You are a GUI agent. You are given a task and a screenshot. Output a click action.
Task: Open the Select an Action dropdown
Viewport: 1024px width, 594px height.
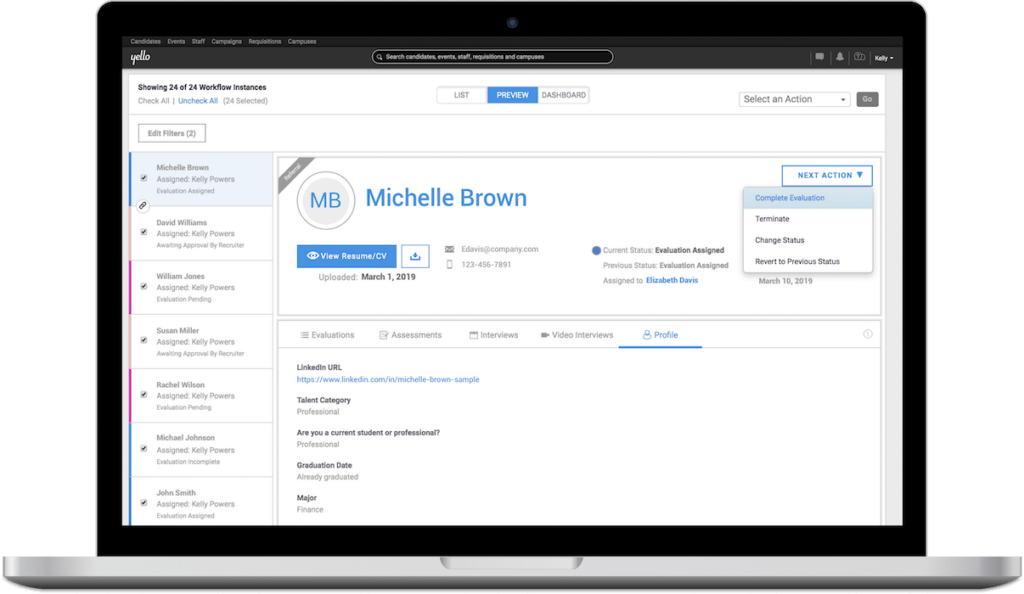pyautogui.click(x=794, y=99)
